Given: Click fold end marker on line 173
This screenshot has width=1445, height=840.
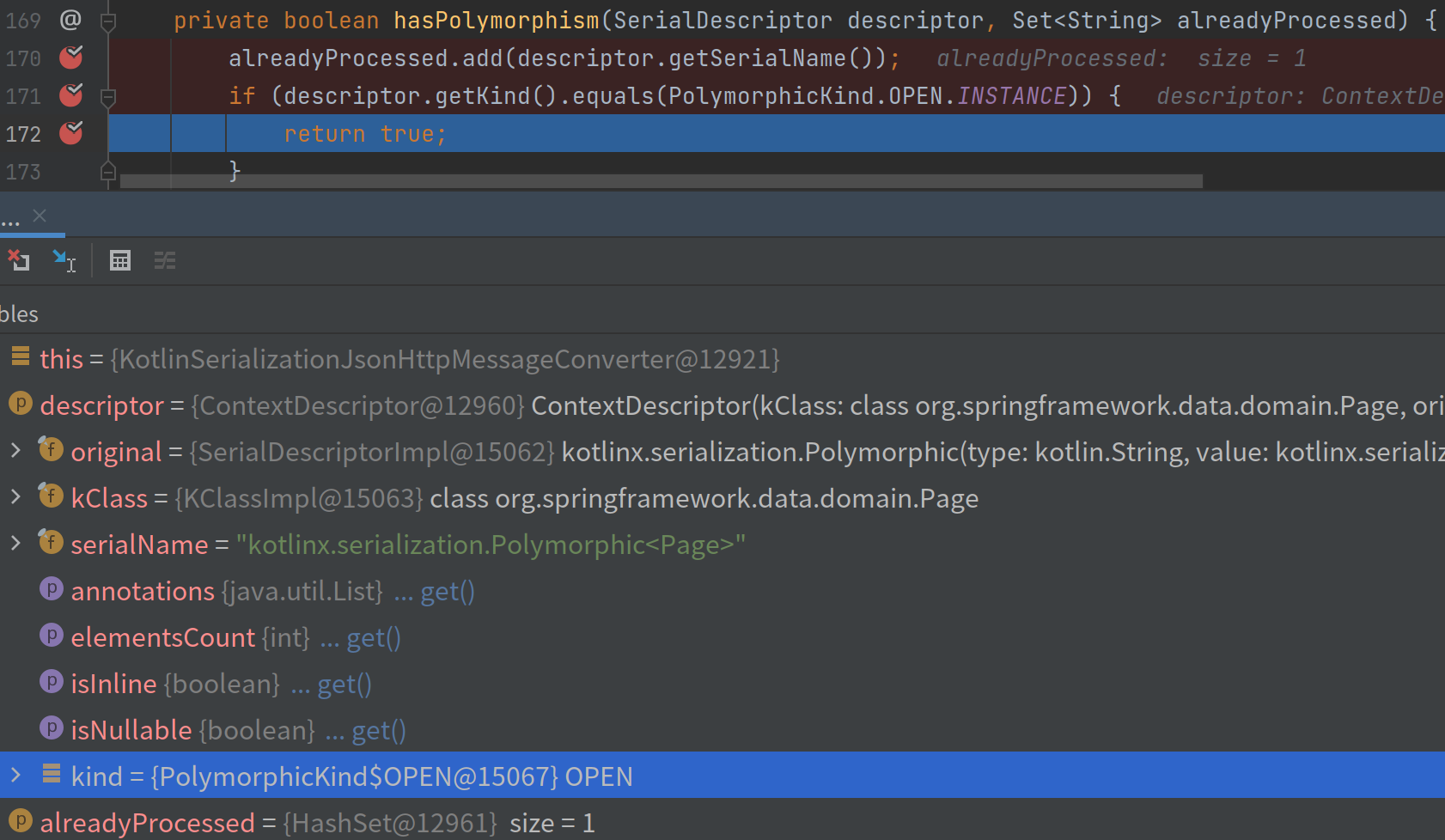Looking at the screenshot, I should 108,172.
